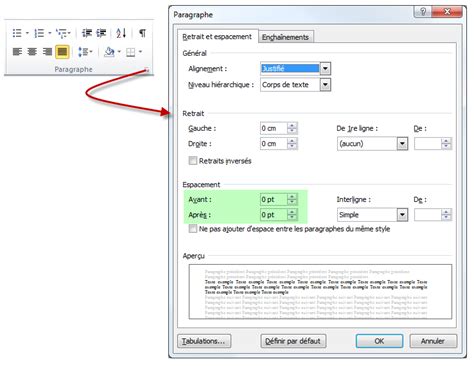
Task: Open Interligne dropdown list
Action: click(x=402, y=215)
